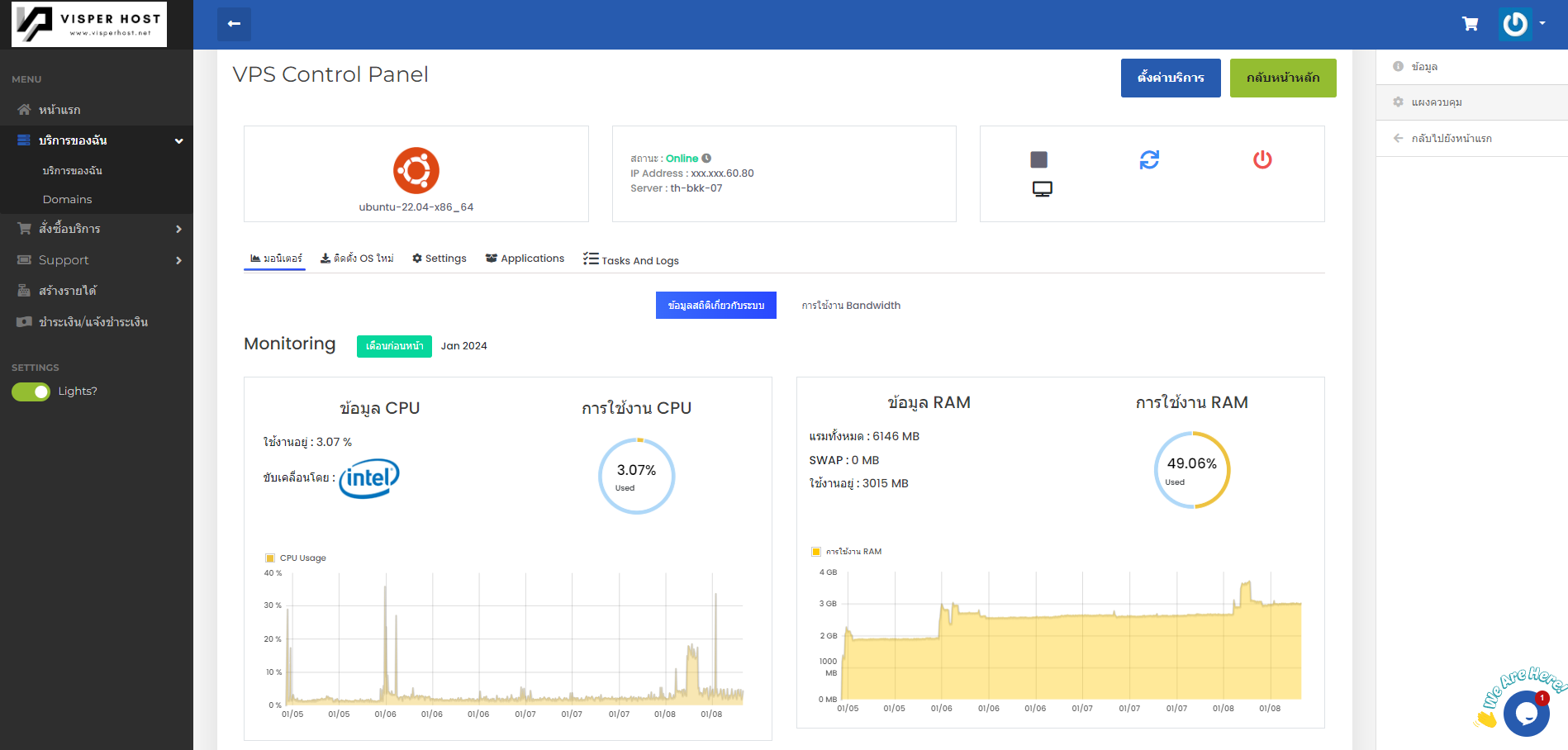This screenshot has width=1568, height=750.
Task: Open the shopping cart icon
Action: click(1470, 24)
